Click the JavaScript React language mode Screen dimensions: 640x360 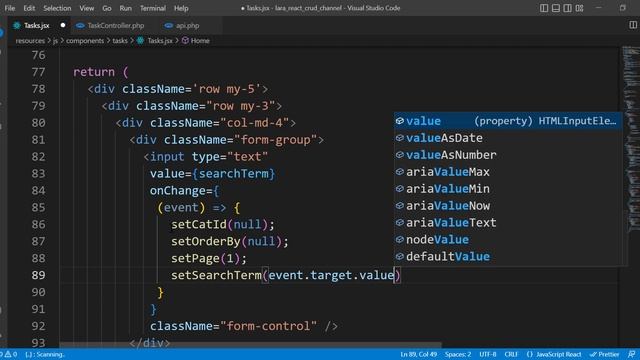pyautogui.click(x=554, y=354)
